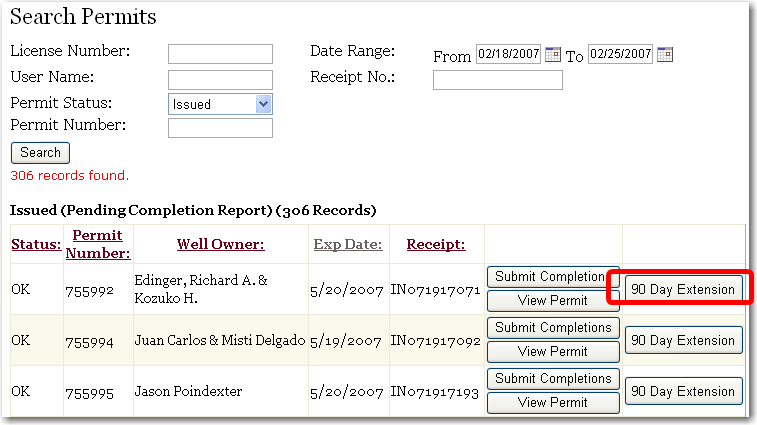Edit the To date field
Viewport: 757px width, 425px height.
pos(620,54)
